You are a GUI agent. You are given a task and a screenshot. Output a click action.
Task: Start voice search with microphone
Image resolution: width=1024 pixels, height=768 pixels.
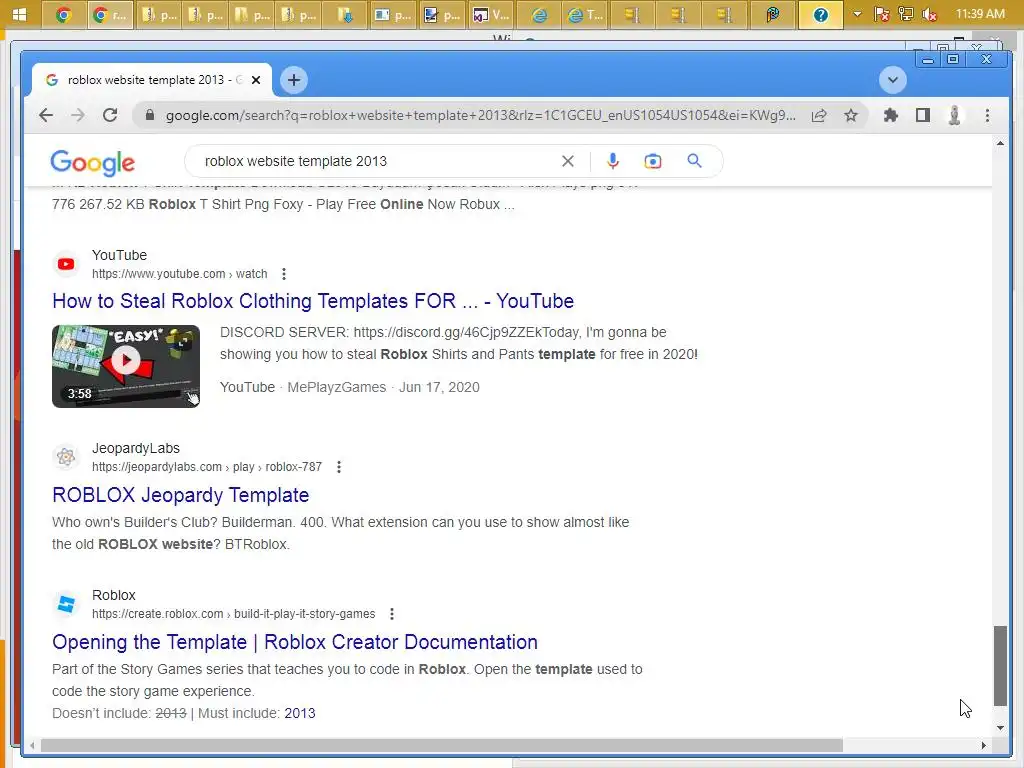pos(613,161)
